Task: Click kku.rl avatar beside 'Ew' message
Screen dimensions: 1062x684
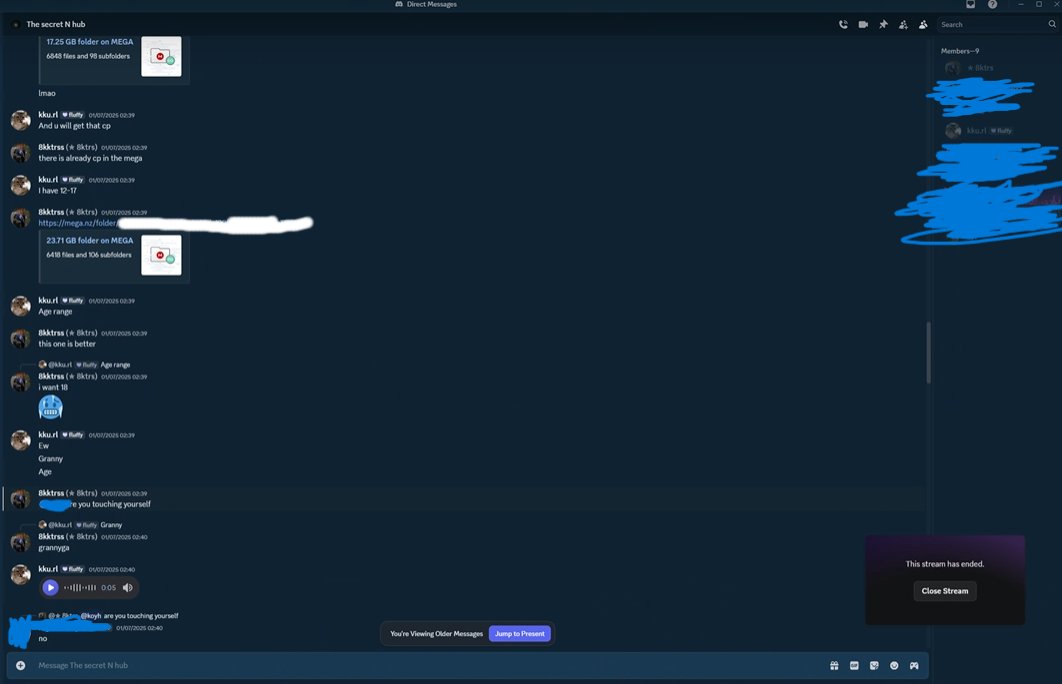Action: [21, 440]
